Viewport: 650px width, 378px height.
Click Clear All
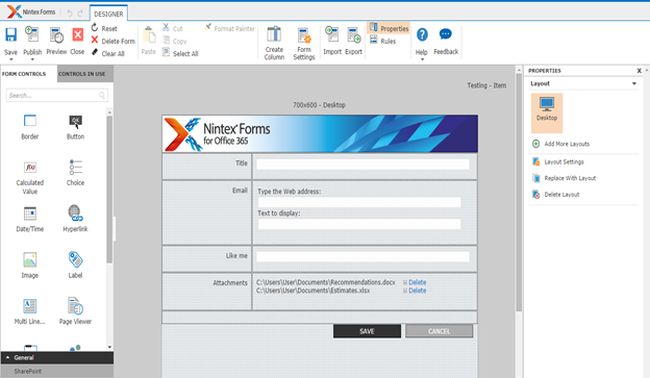(108, 53)
